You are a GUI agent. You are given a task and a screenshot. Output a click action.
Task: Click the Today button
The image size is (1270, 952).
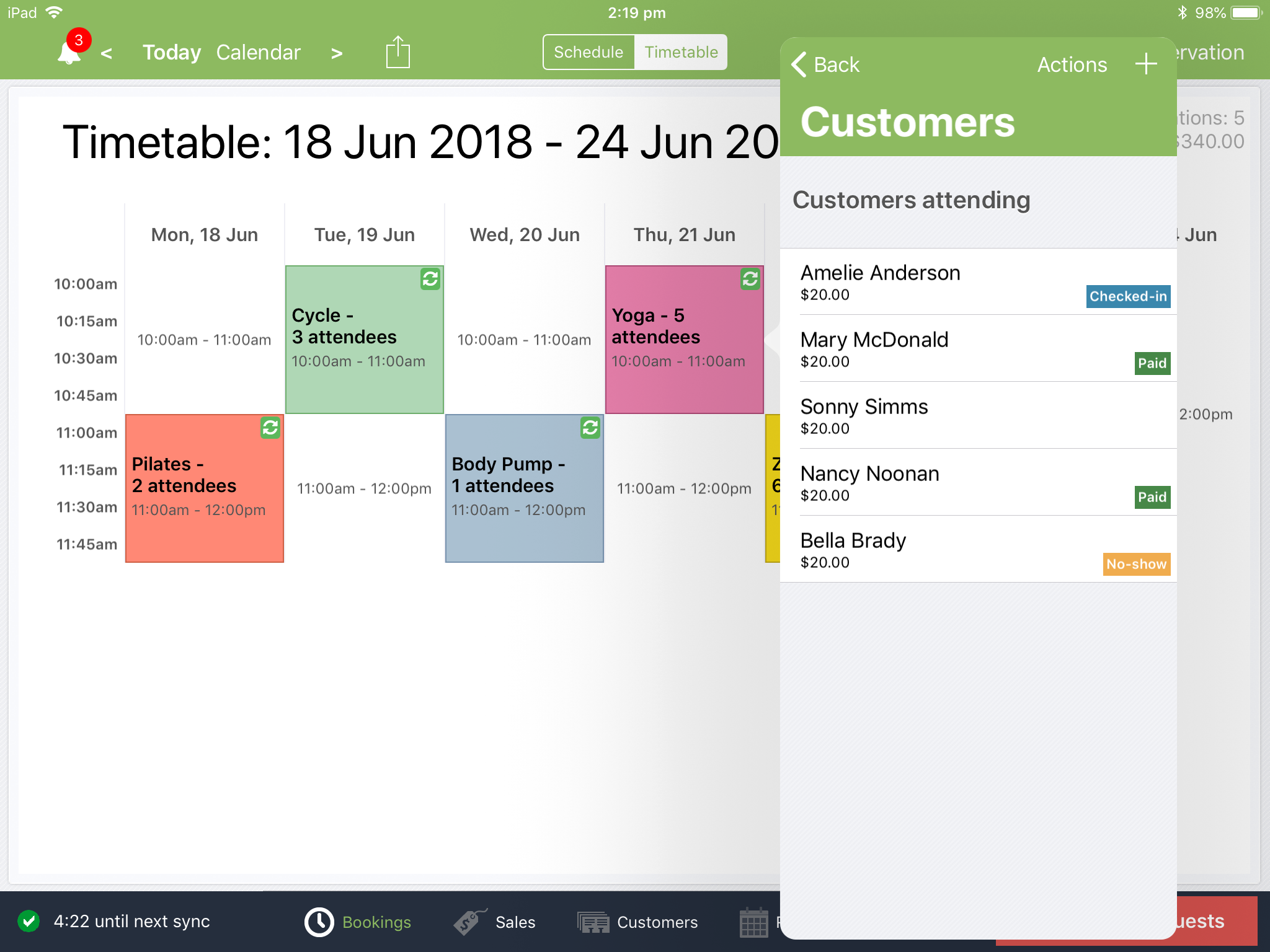point(172,53)
